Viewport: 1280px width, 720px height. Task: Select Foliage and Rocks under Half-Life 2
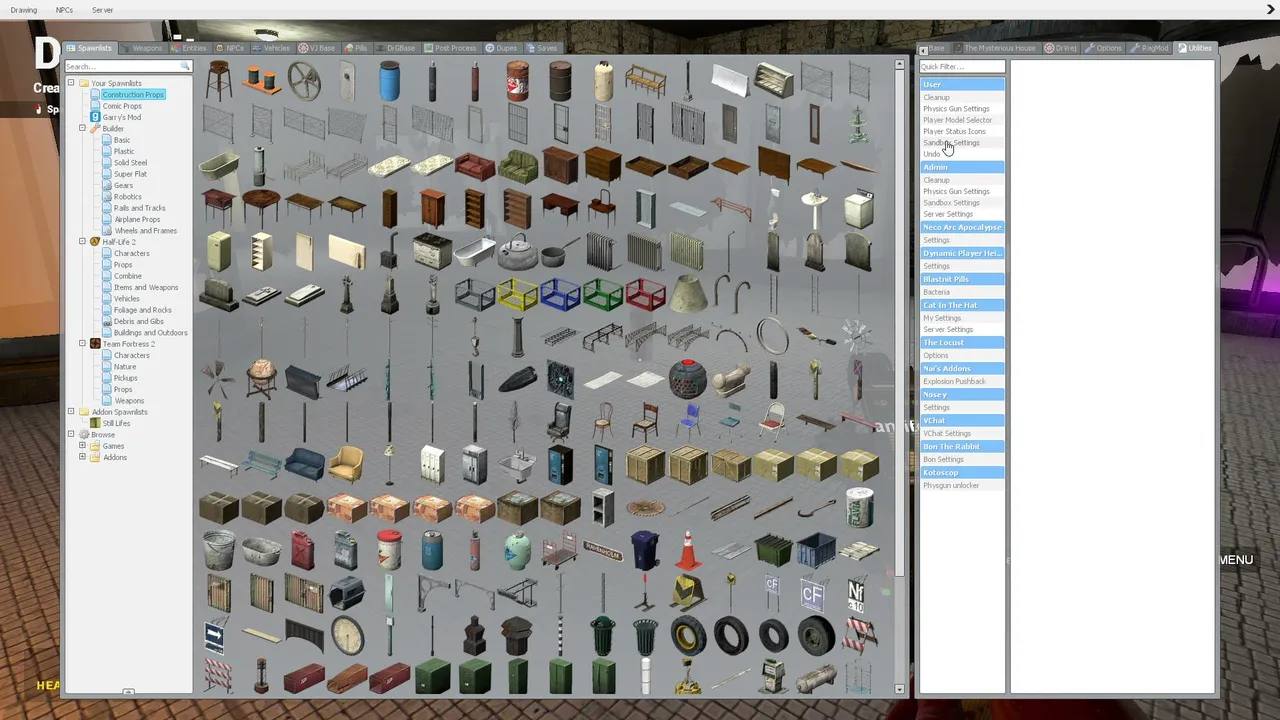coord(142,310)
